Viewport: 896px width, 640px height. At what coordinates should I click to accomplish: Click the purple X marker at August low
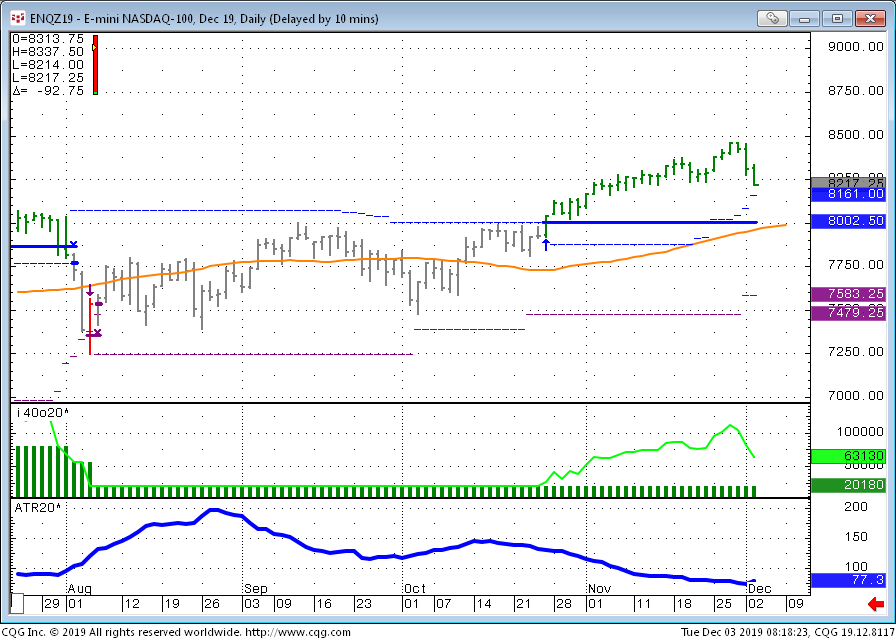(x=97, y=333)
